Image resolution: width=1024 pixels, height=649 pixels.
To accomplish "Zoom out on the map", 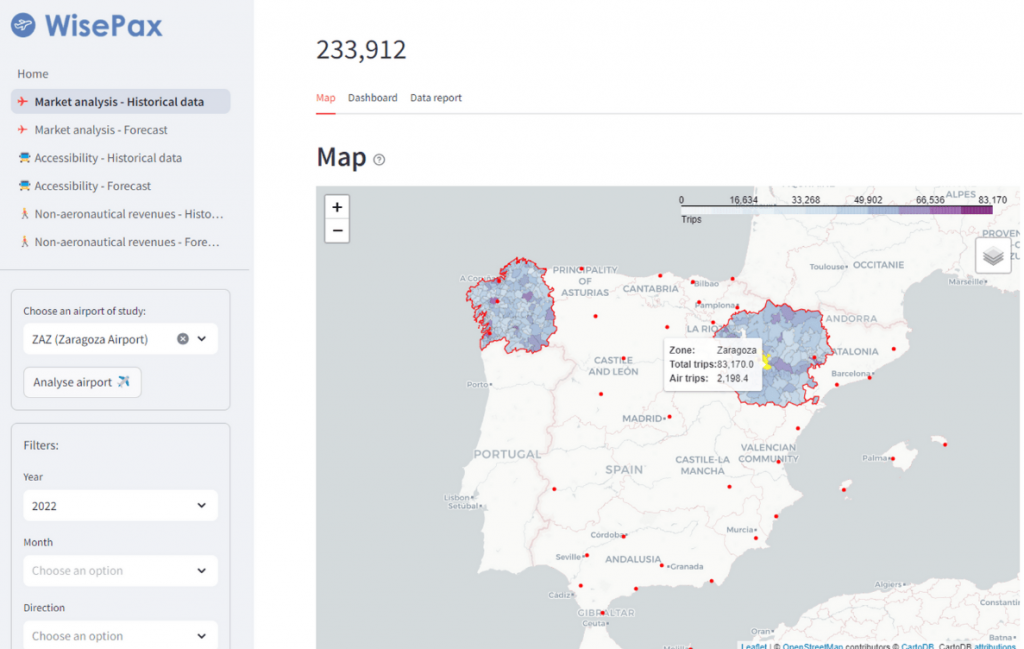I will tap(338, 231).
